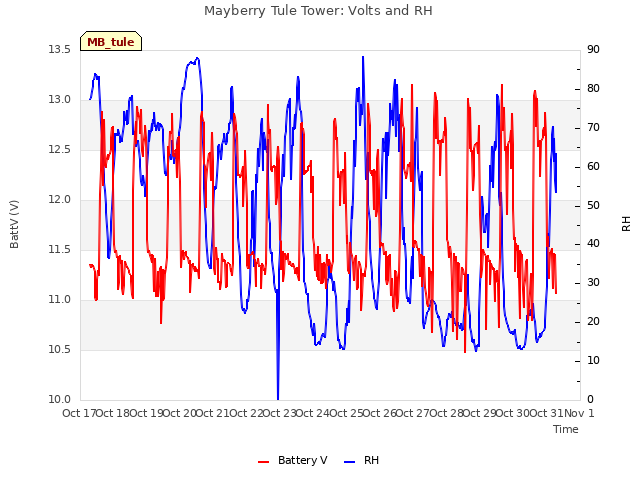Image resolution: width=640 pixels, height=480 pixels.
Task: Click the MB_tule annotation label
Action: coord(111,41)
